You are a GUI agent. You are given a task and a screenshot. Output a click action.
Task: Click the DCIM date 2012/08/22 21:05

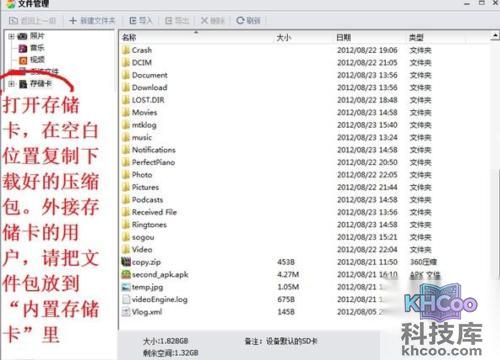367,62
